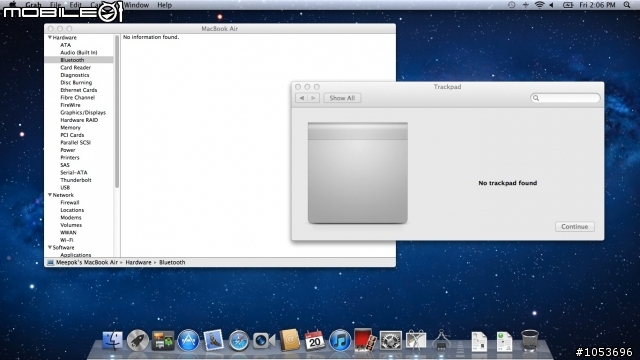Open the first document stack in dock
The image size is (640, 360).
[479, 341]
